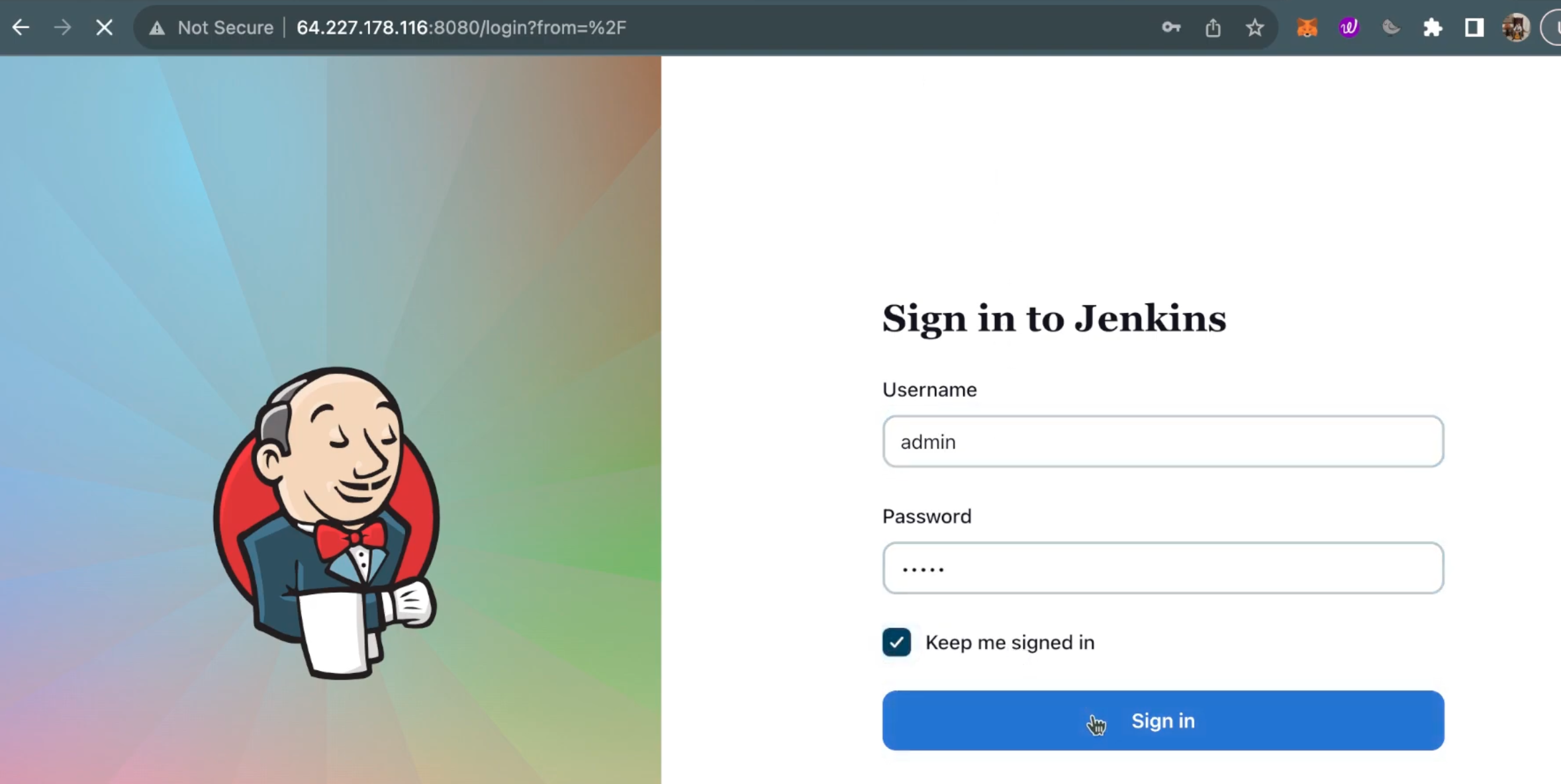Viewport: 1561px width, 784px height.
Task: Click the browser extensions puzzle icon
Action: (x=1432, y=27)
